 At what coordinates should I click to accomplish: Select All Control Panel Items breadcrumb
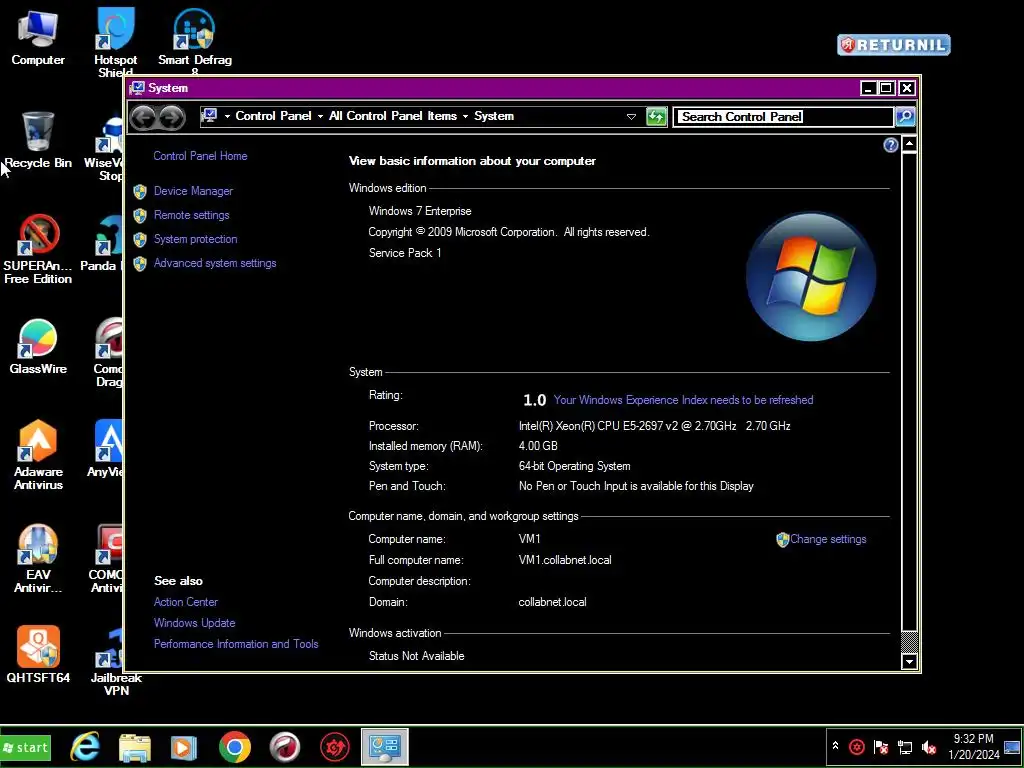392,116
